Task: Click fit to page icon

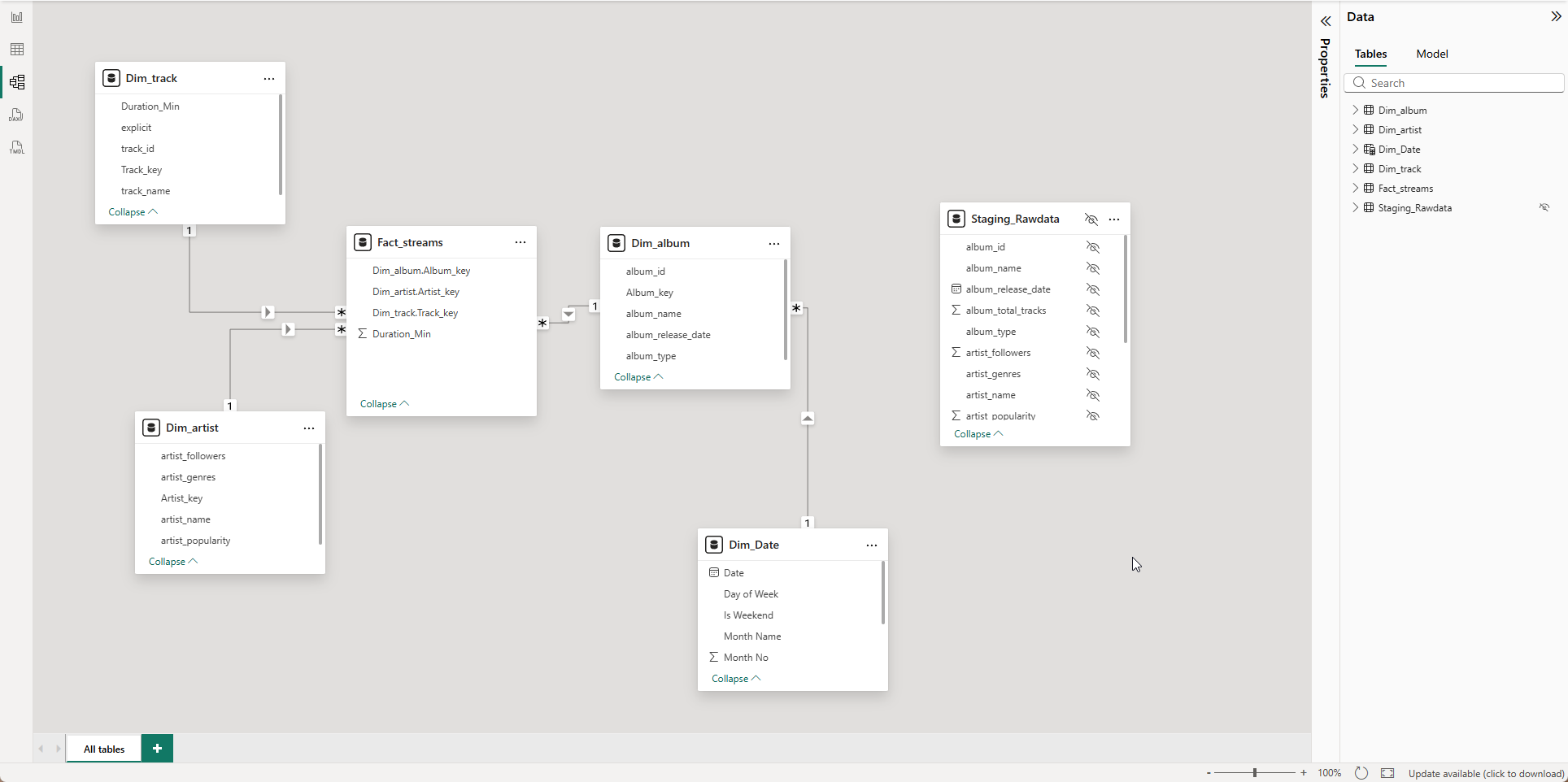Action: click(x=1387, y=773)
